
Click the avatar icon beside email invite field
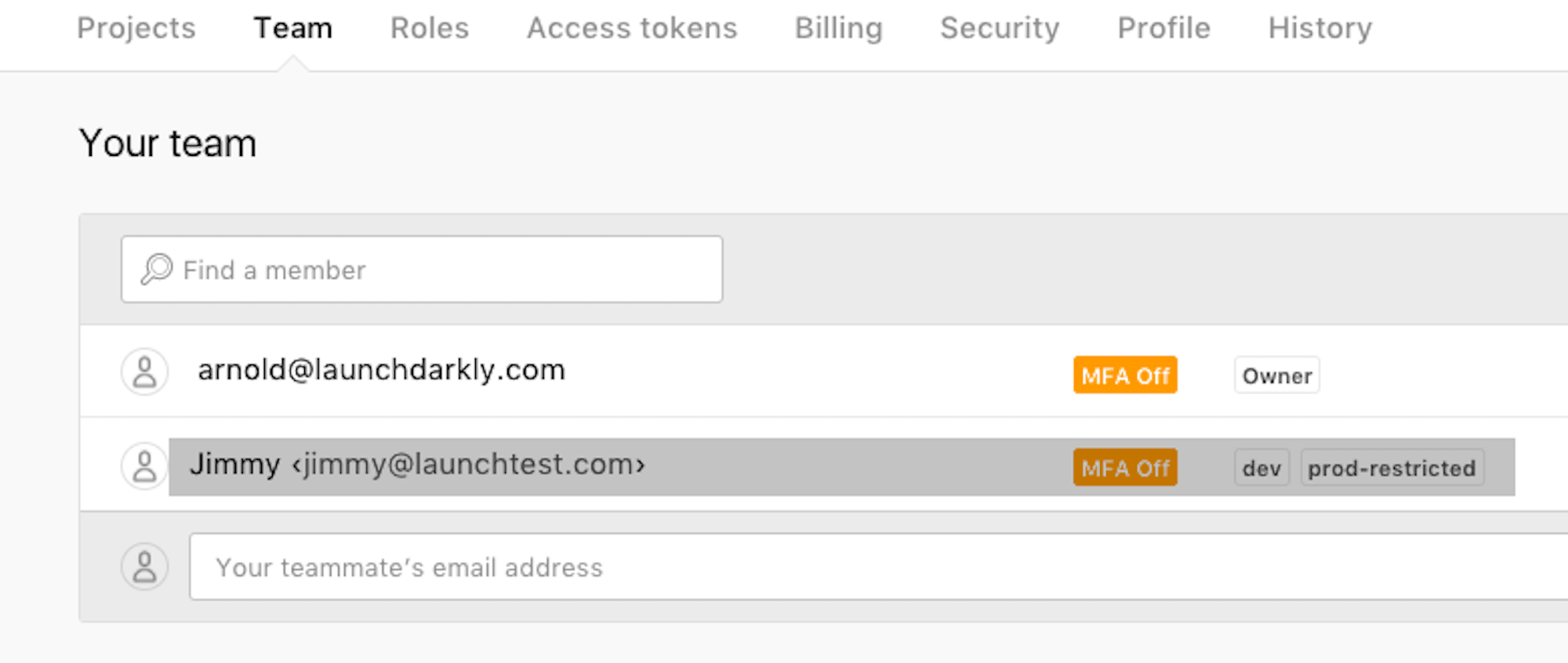point(144,567)
